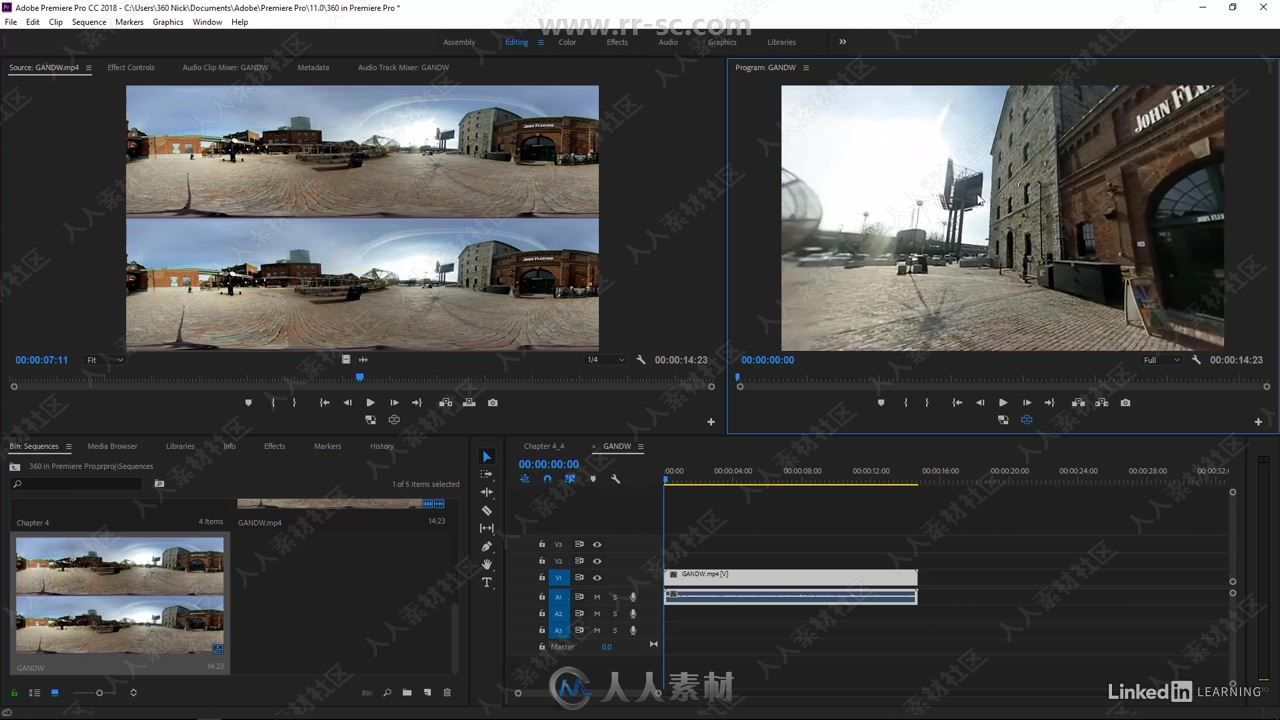Open Program playback resolution Full dropdown
Image resolution: width=1280 pixels, height=720 pixels.
pyautogui.click(x=1161, y=360)
